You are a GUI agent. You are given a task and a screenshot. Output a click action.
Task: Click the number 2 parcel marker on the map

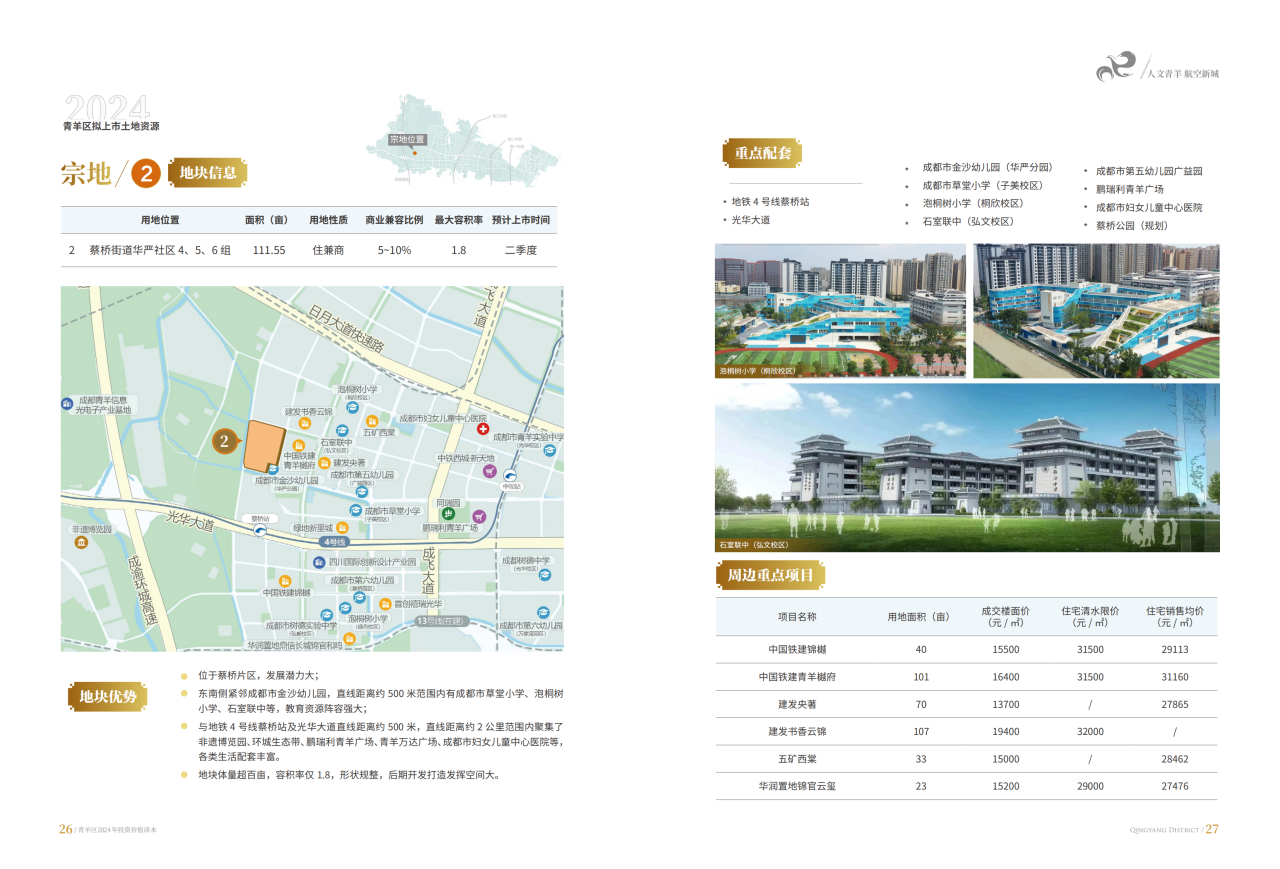pyautogui.click(x=225, y=440)
